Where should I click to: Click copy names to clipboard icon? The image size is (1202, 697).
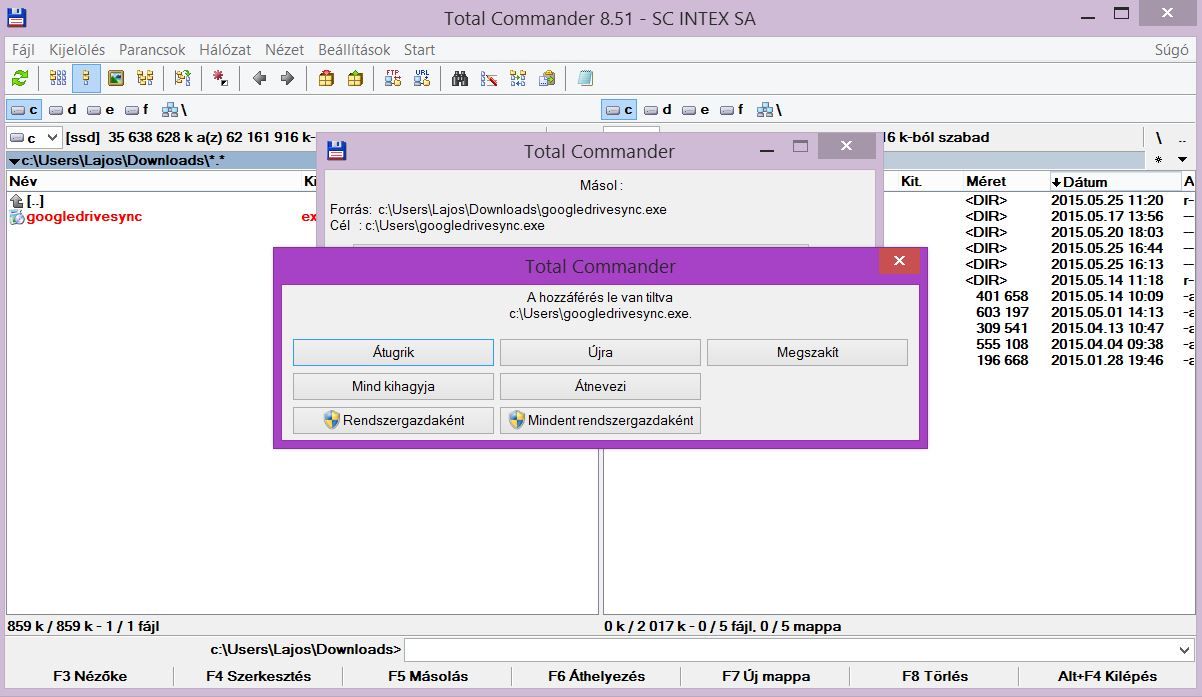(547, 78)
